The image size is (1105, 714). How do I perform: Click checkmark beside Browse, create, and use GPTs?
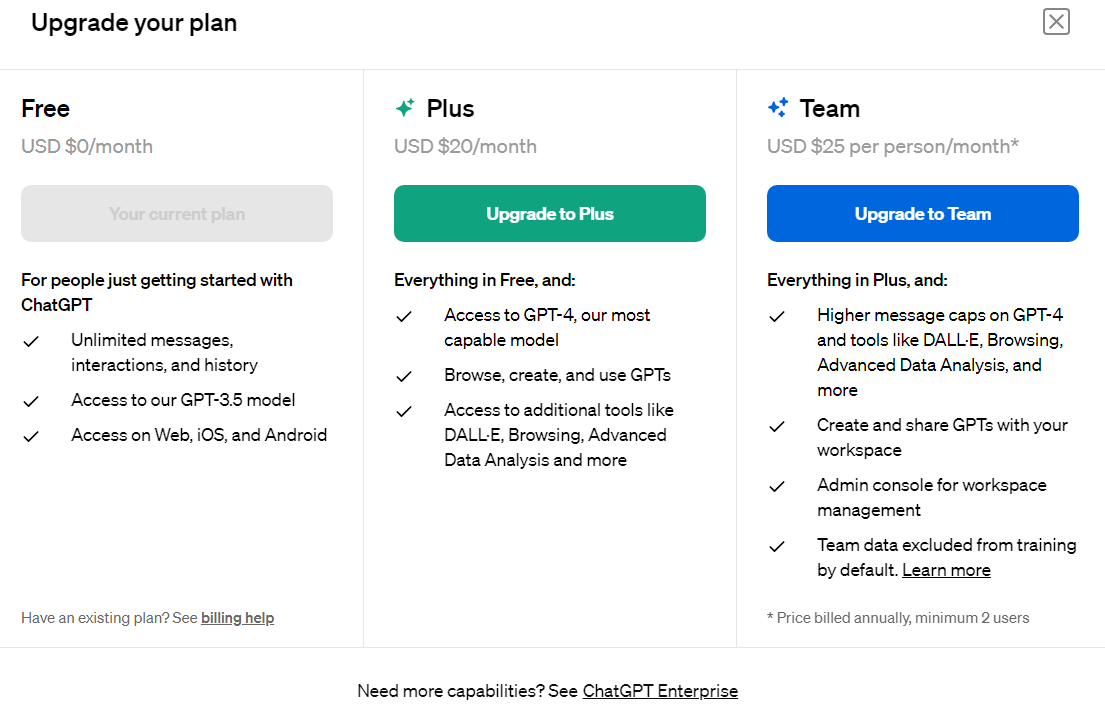coord(404,376)
